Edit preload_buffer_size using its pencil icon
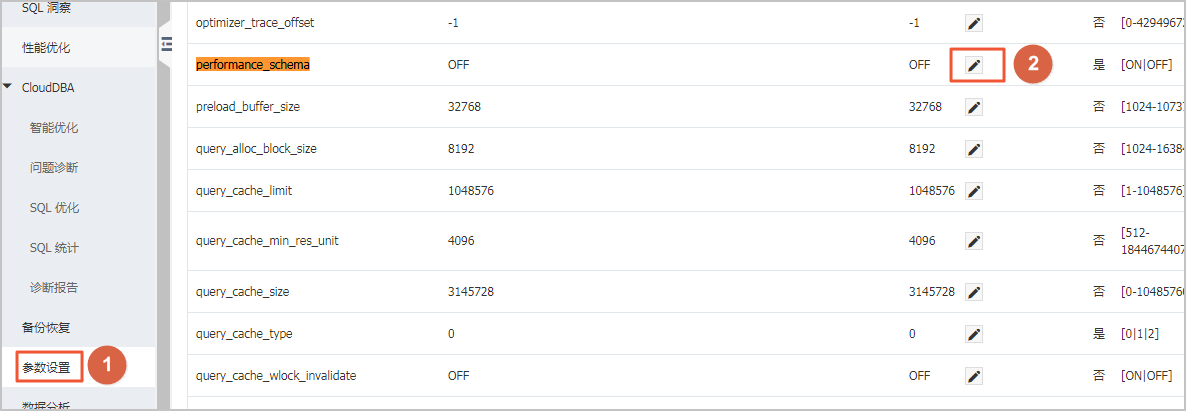Image resolution: width=1186 pixels, height=411 pixels. [974, 107]
